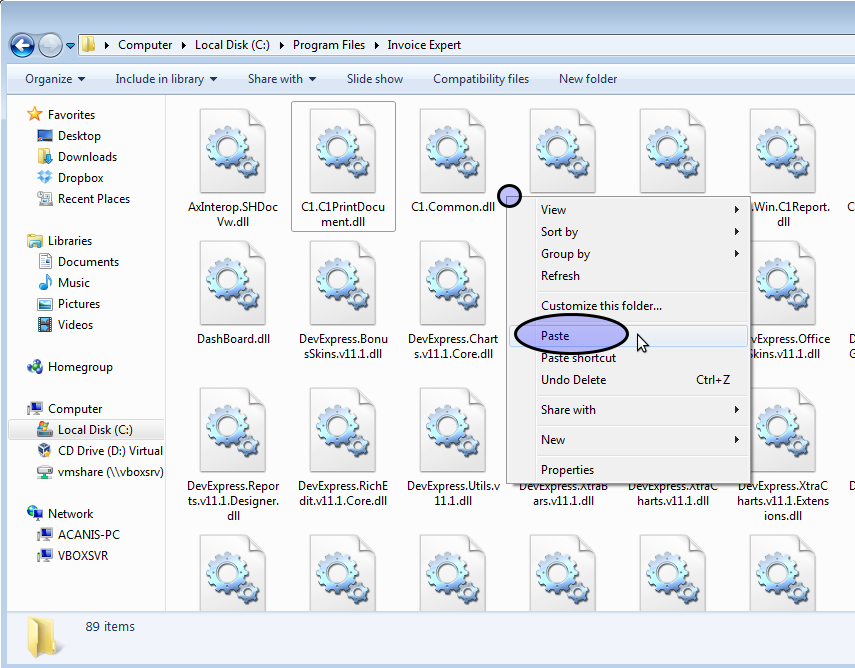Open the Include in library dropdown
Viewport: 855px width, 668px height.
tap(166, 79)
